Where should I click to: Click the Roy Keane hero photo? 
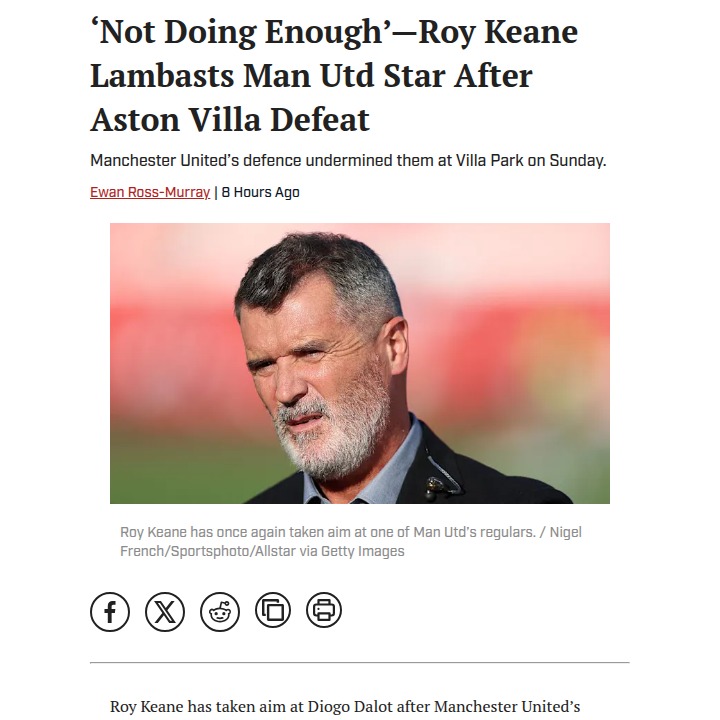coord(359,363)
